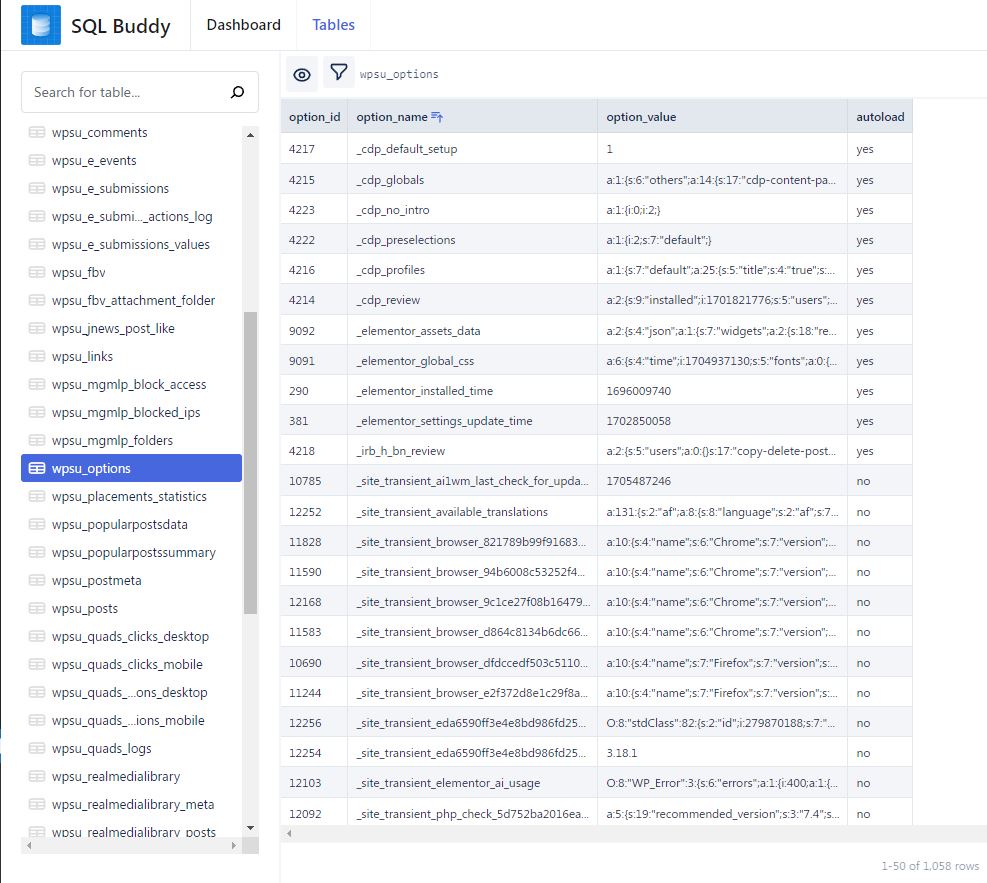Click the search magnifier icon
Image resolution: width=987 pixels, height=883 pixels.
[x=237, y=93]
